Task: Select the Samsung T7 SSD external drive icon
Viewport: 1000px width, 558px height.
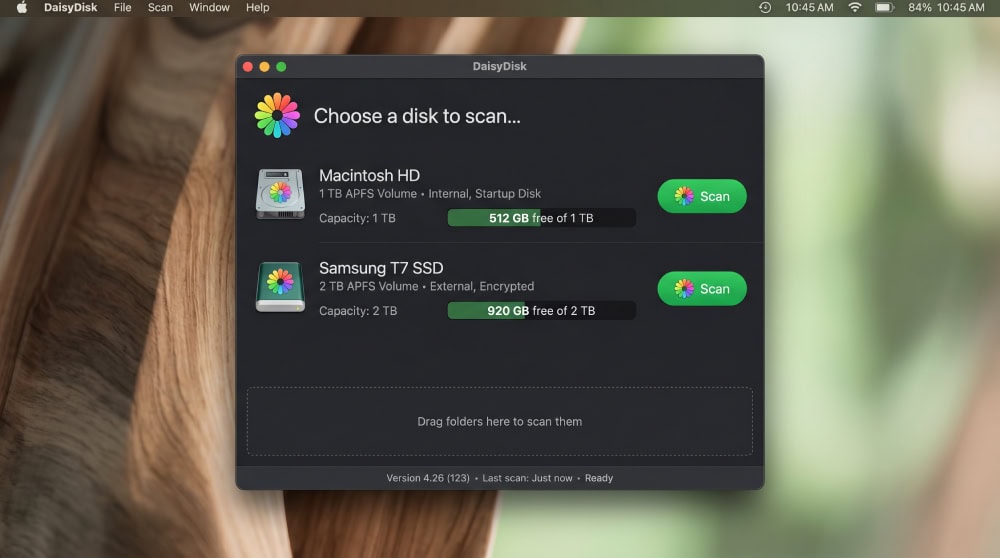Action: [x=280, y=286]
